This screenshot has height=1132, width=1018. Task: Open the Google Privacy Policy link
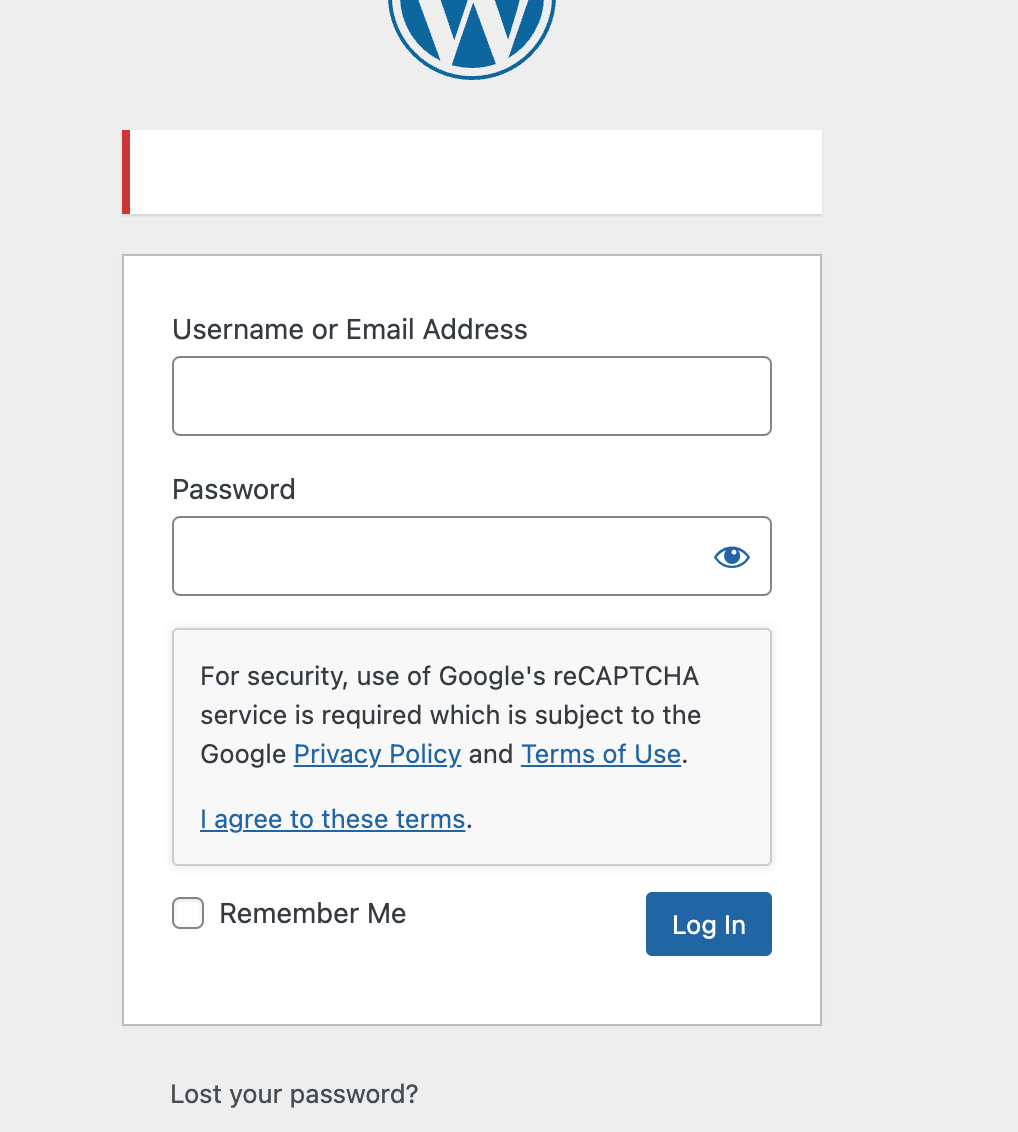[x=377, y=754]
